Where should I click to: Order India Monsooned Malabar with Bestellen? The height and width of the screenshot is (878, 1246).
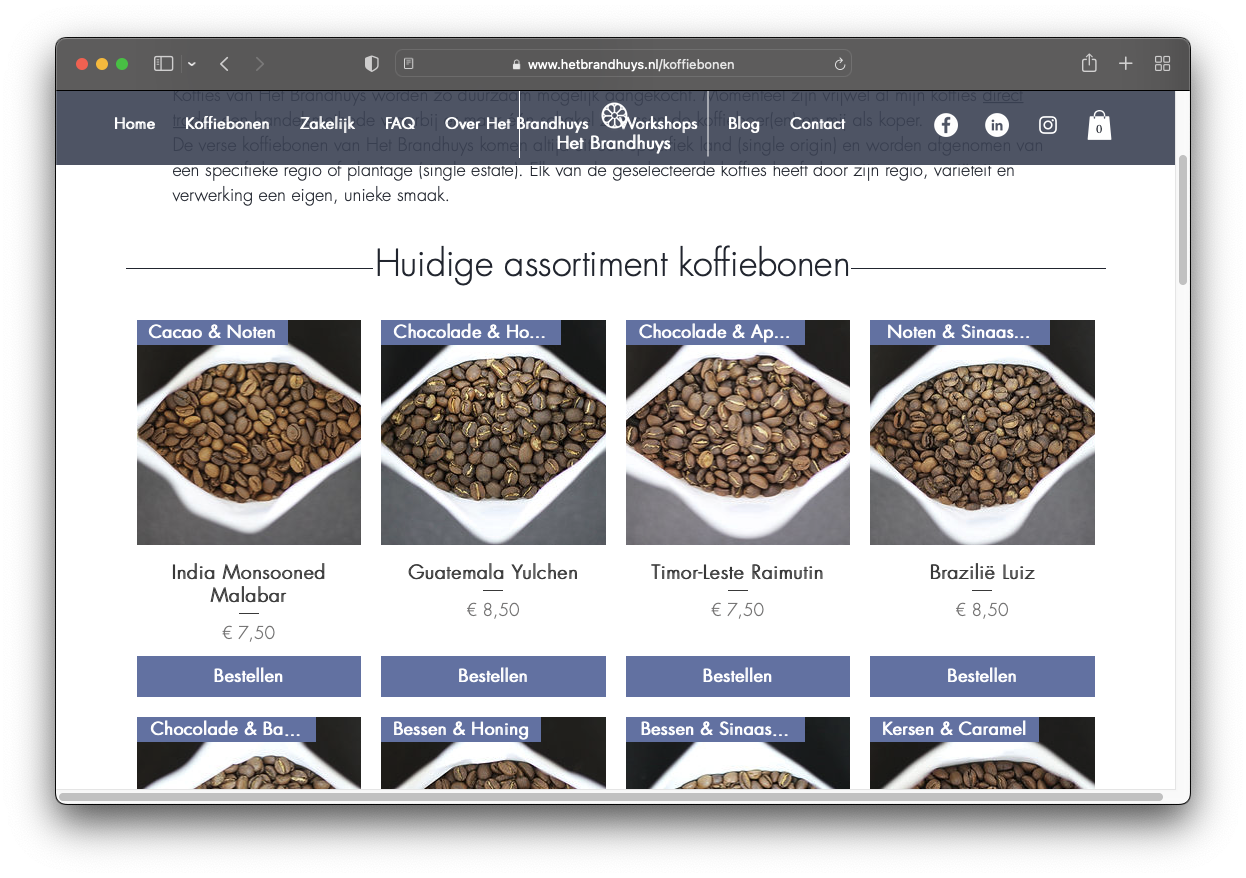[x=249, y=676]
